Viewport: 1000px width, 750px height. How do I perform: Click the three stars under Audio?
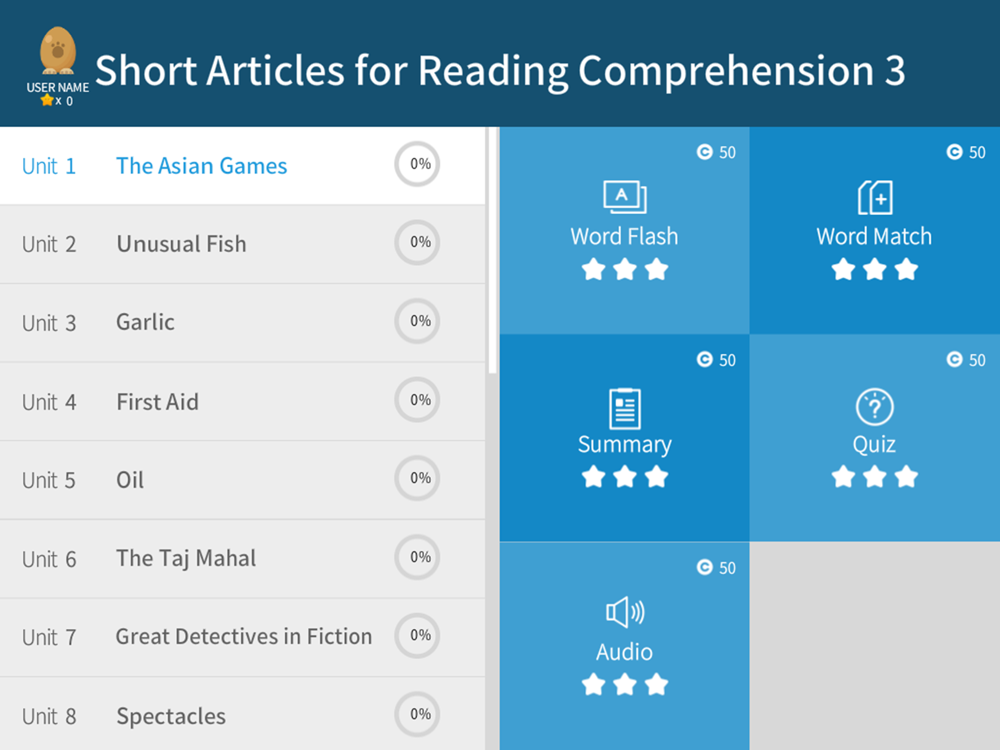pyautogui.click(x=624, y=685)
